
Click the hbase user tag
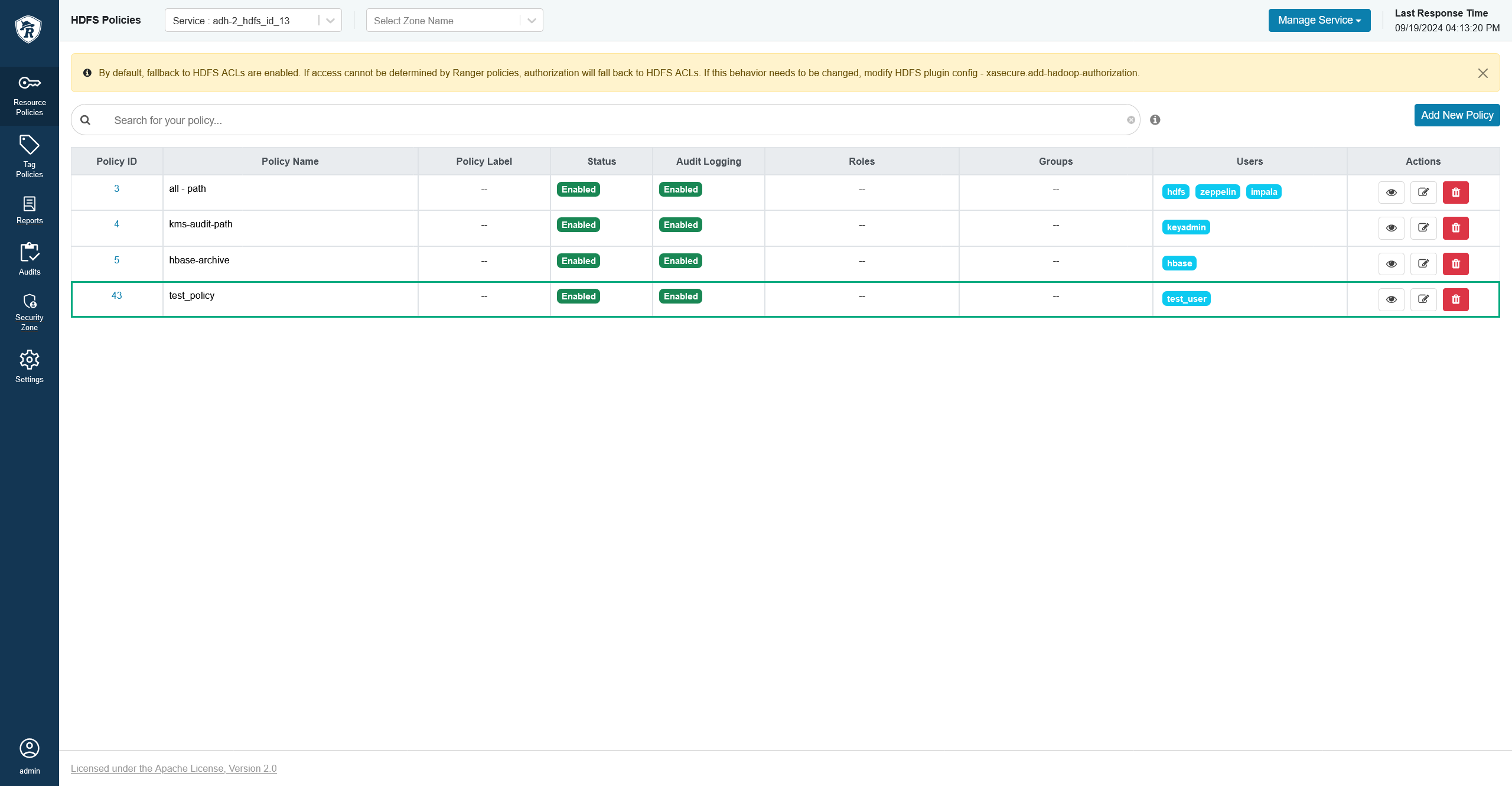(x=1179, y=263)
